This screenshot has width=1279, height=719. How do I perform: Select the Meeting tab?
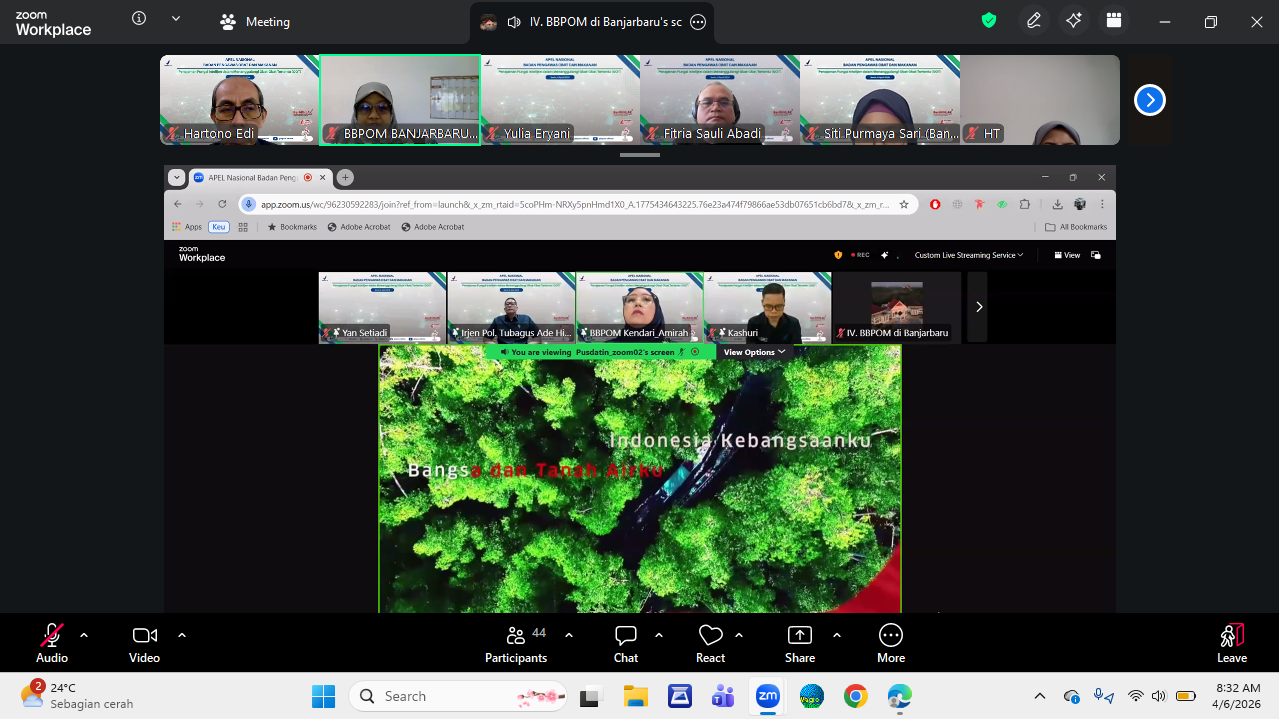point(255,22)
